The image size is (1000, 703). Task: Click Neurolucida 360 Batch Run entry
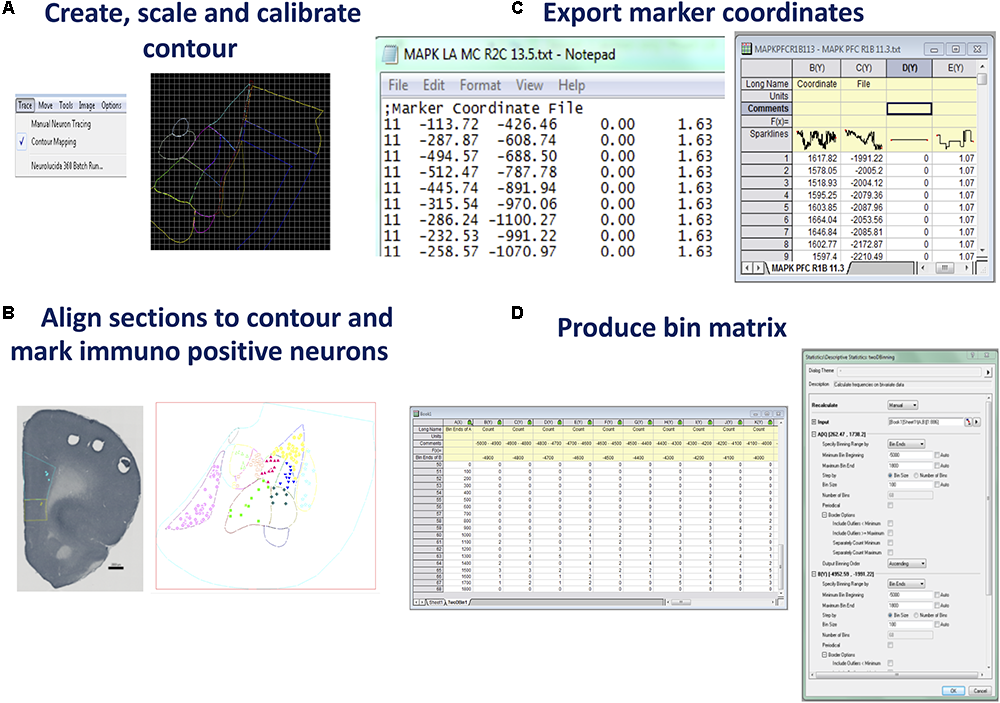pyautogui.click(x=66, y=166)
